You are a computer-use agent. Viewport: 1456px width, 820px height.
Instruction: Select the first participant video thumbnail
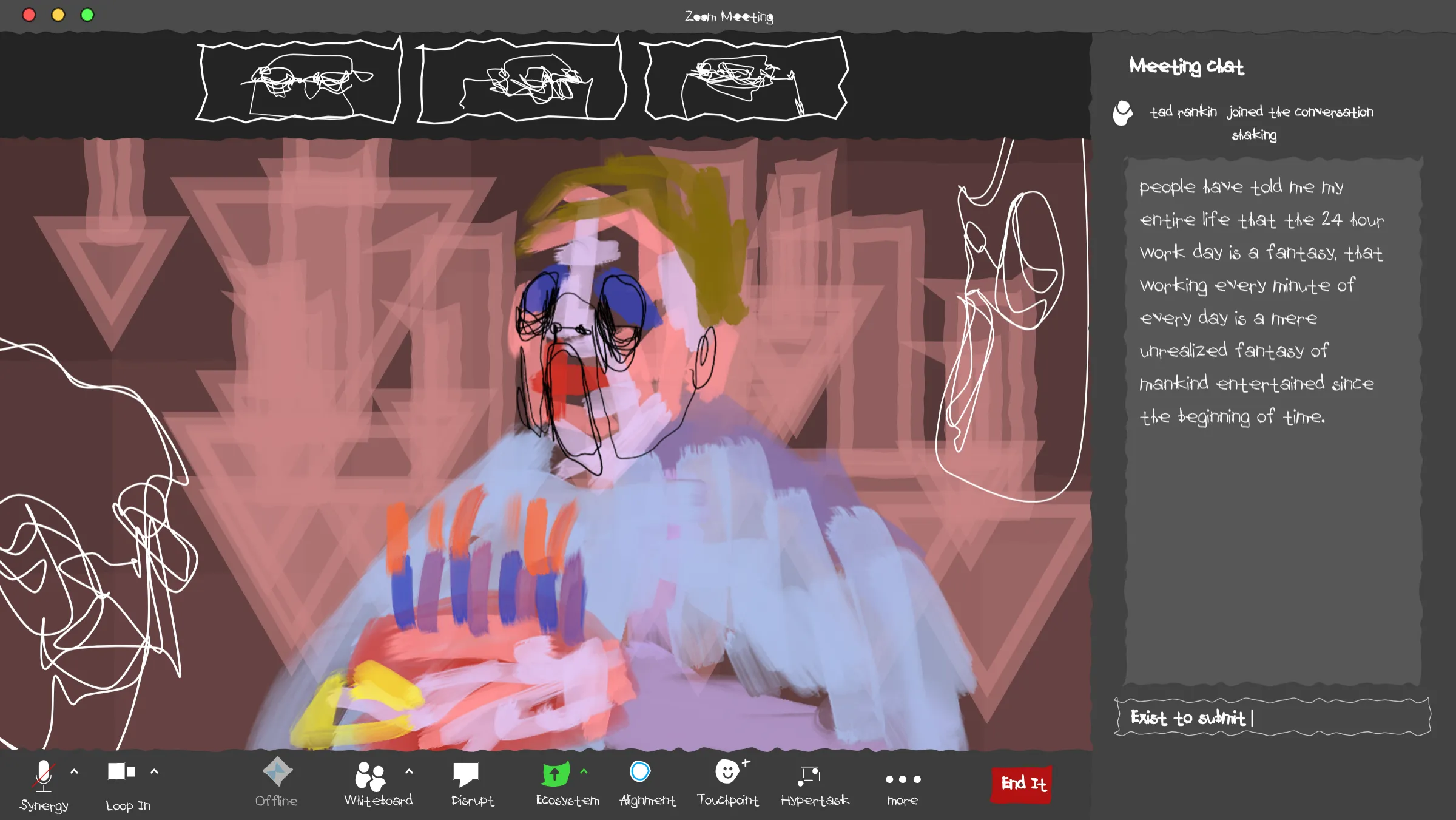point(300,81)
